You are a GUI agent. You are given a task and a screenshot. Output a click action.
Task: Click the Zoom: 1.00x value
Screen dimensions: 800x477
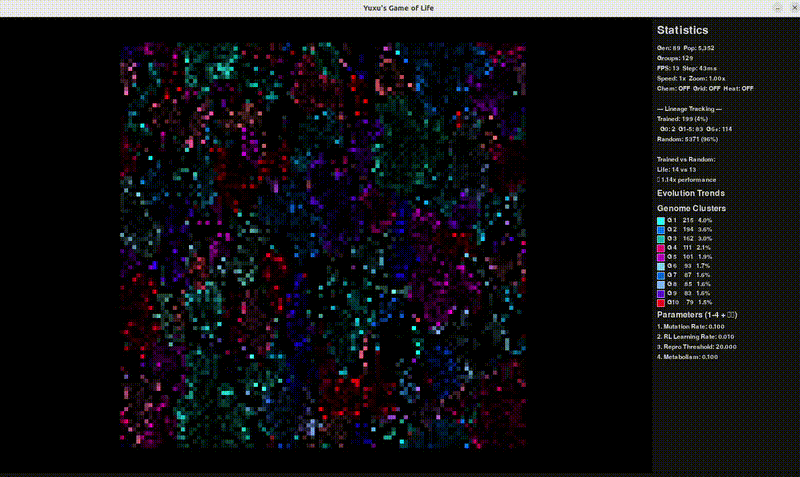(707, 79)
